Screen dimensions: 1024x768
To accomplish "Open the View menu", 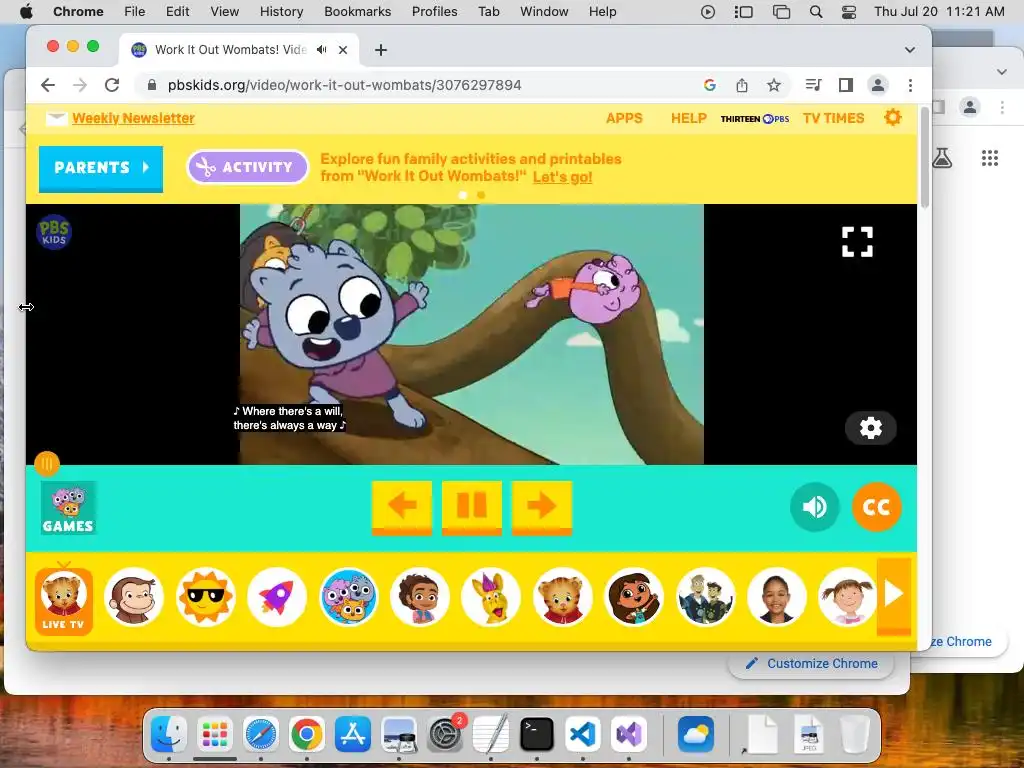I will [x=224, y=12].
